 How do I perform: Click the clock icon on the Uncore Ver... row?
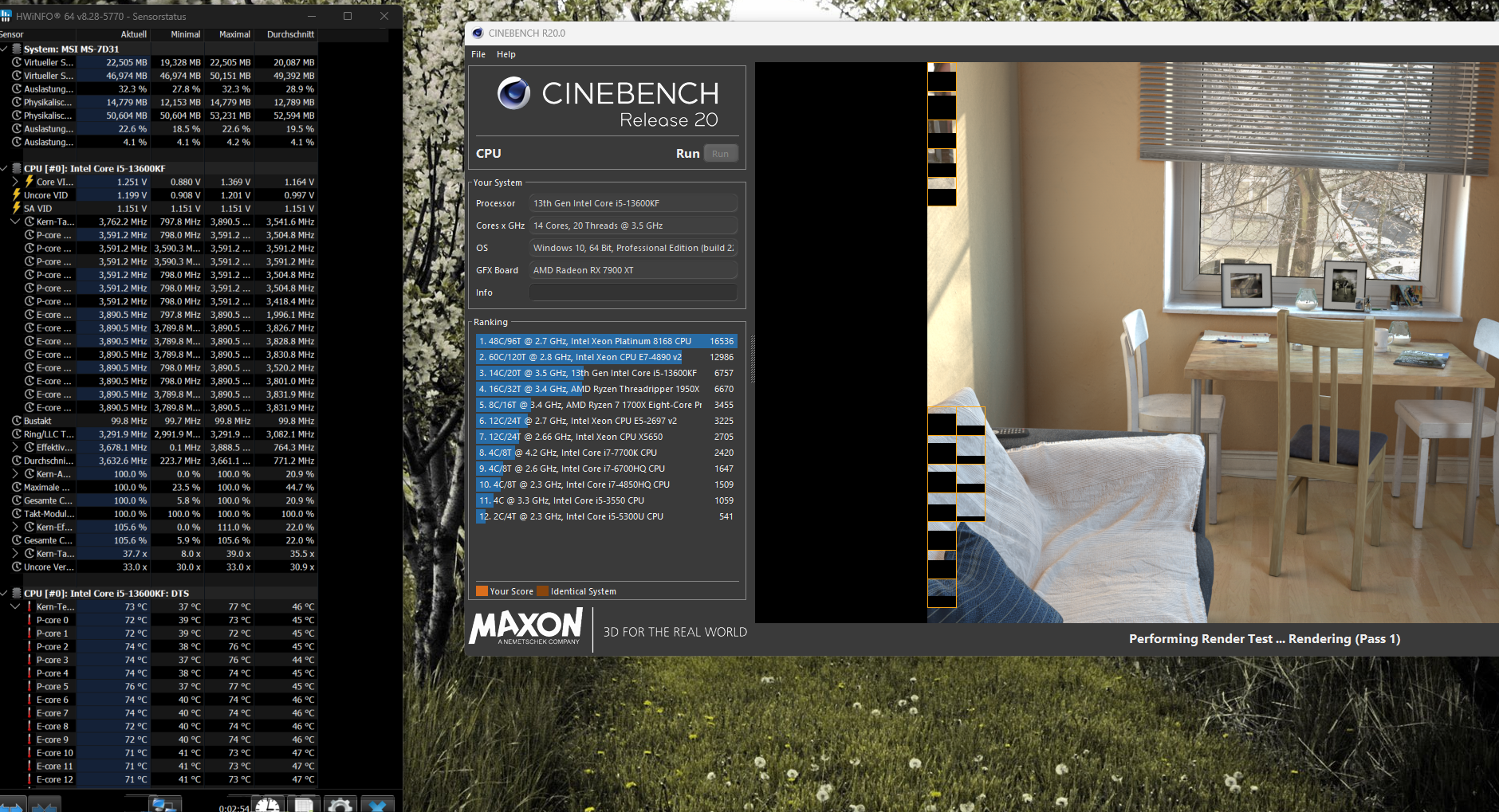[x=16, y=567]
